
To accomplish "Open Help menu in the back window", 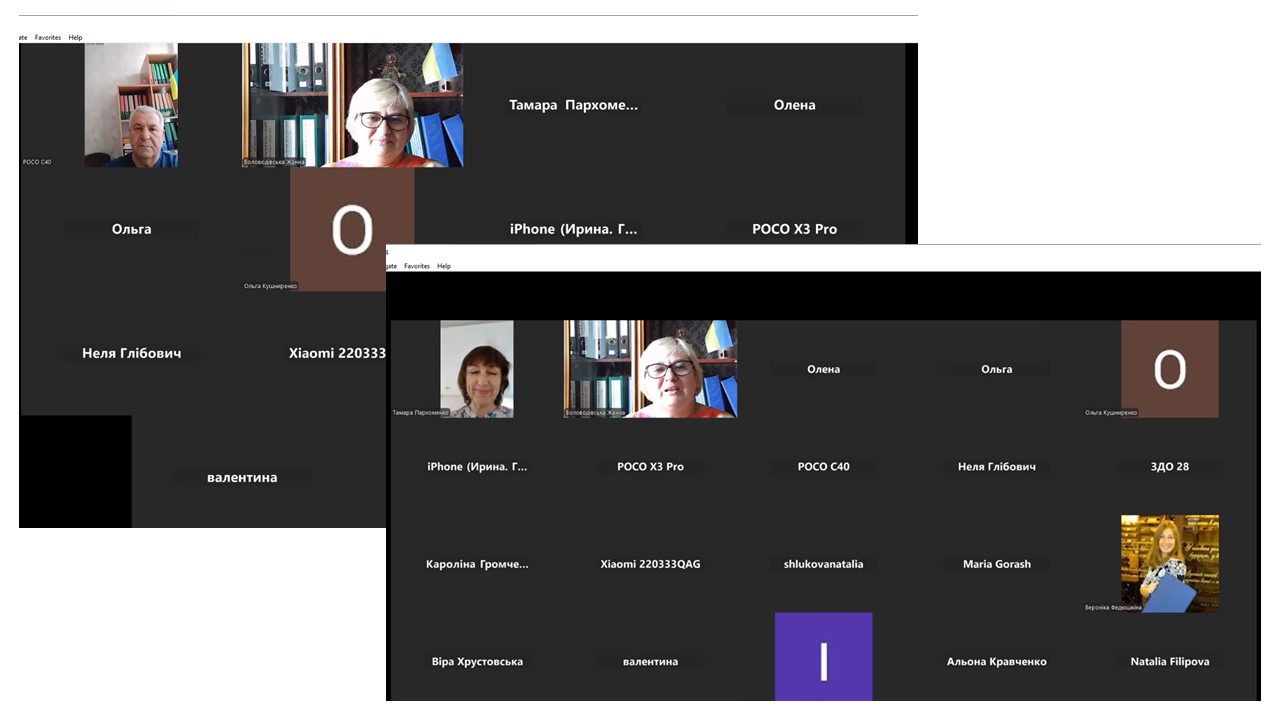I will click(75, 37).
